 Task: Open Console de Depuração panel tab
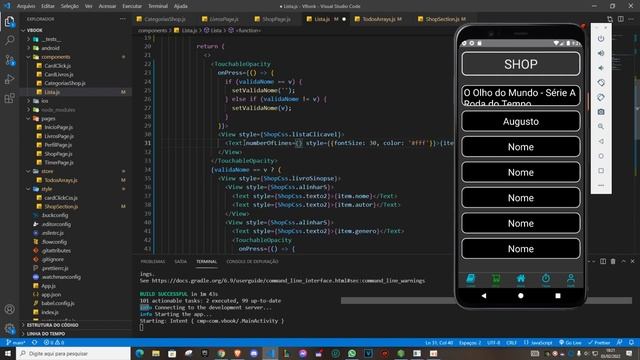click(252, 262)
